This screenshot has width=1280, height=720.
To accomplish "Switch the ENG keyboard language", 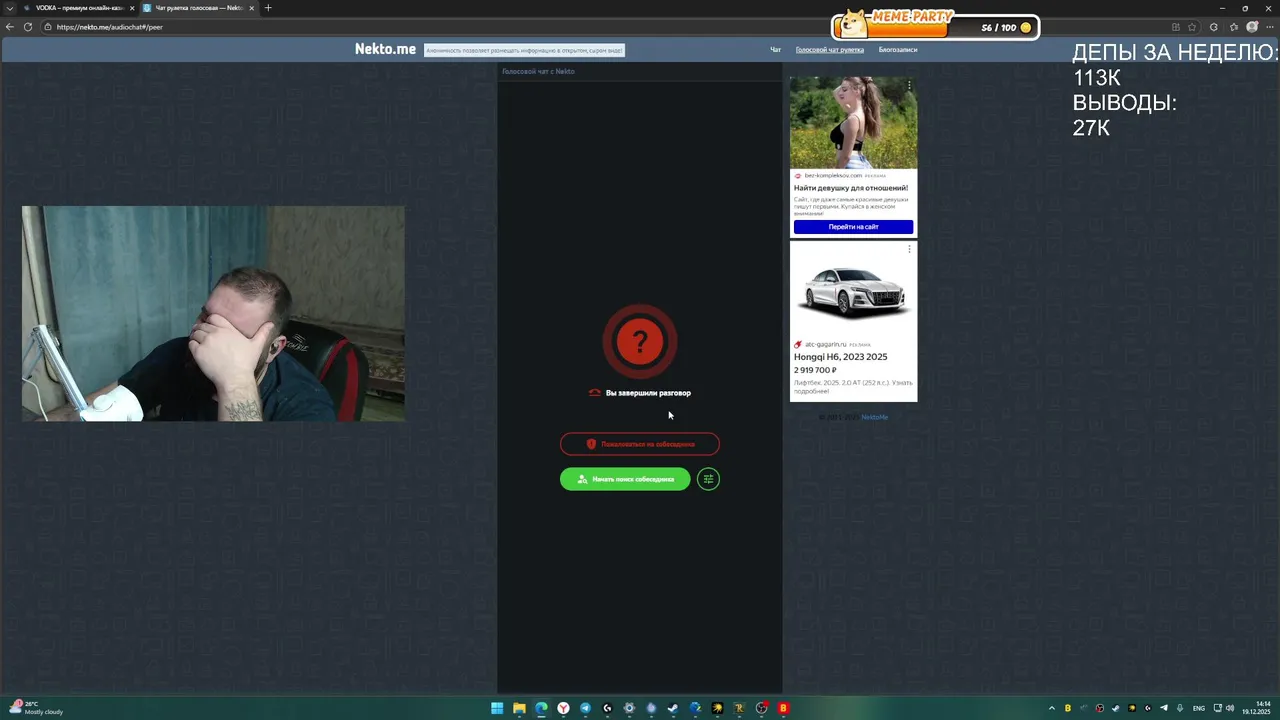I will pos(1199,708).
